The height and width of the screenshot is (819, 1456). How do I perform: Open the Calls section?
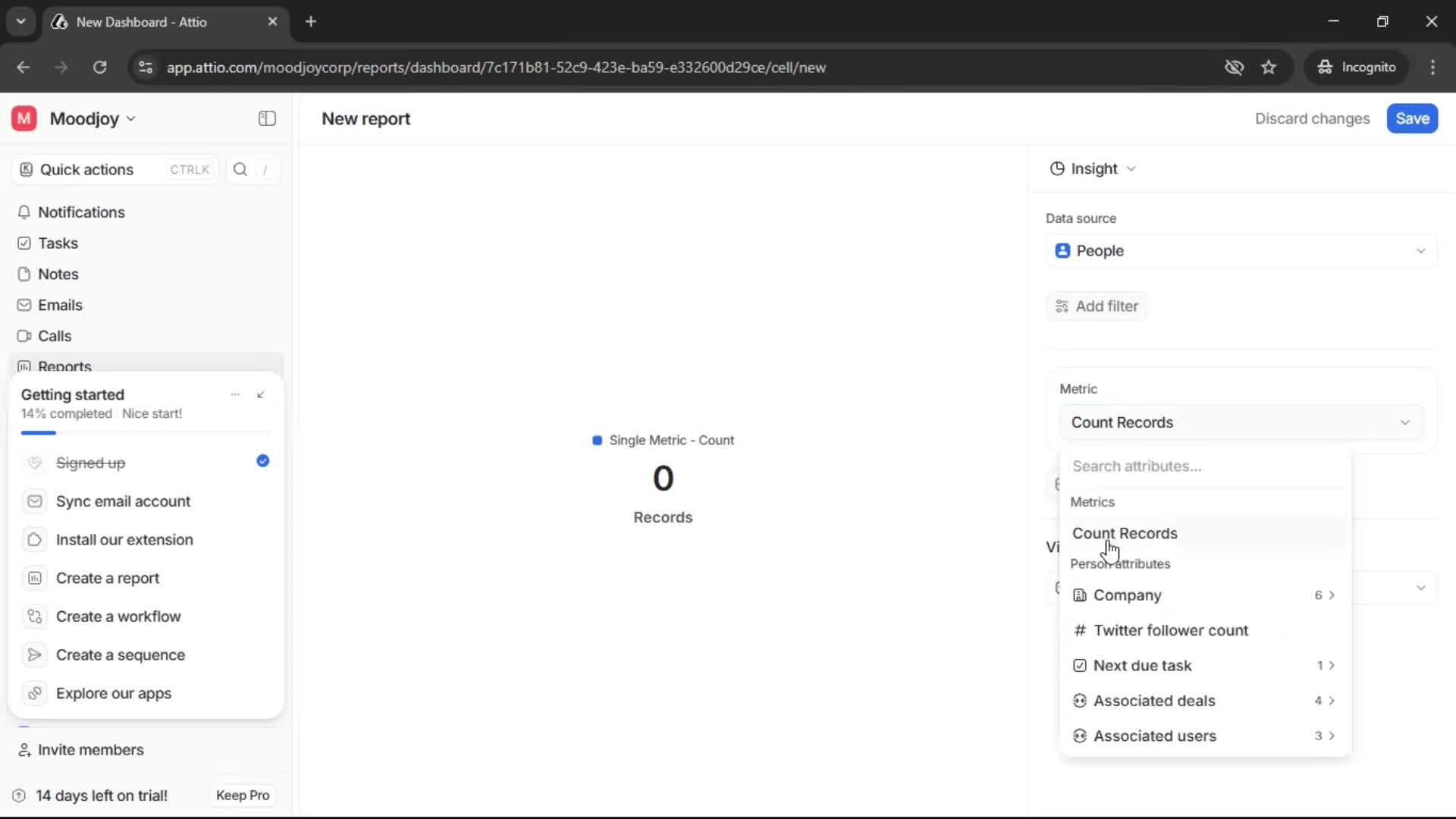click(x=54, y=335)
